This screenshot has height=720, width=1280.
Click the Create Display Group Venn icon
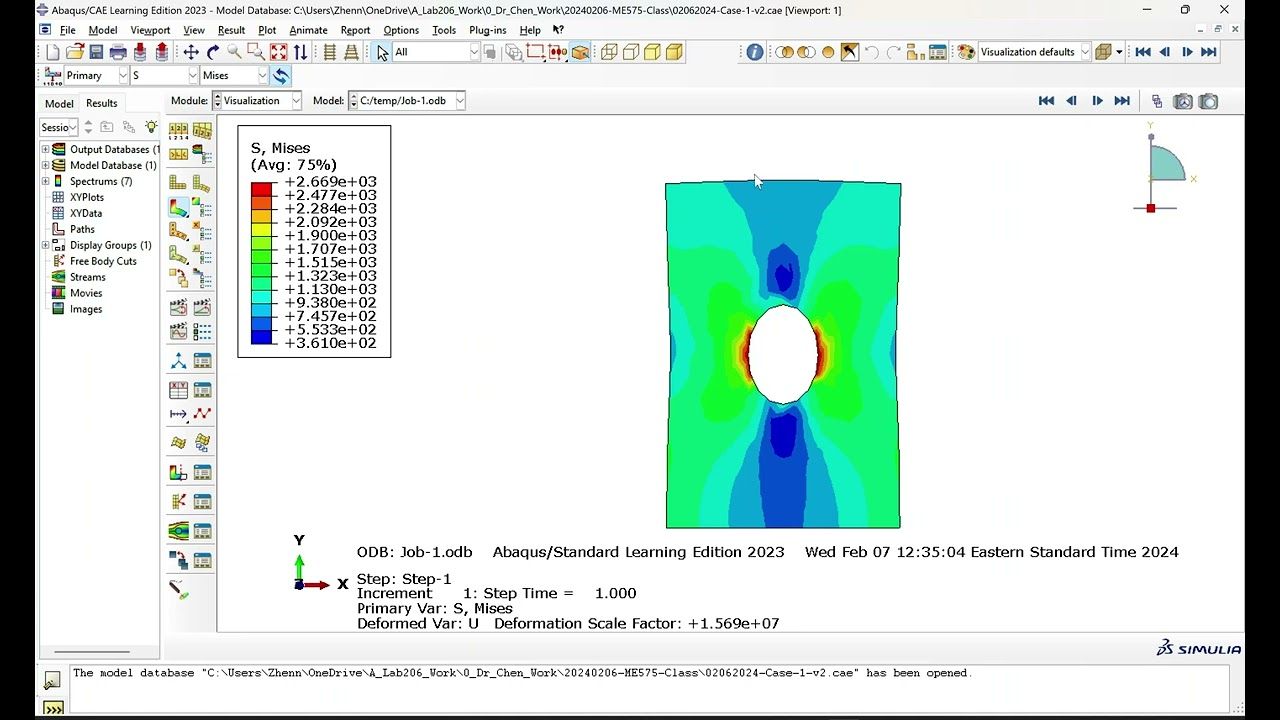tap(784, 52)
